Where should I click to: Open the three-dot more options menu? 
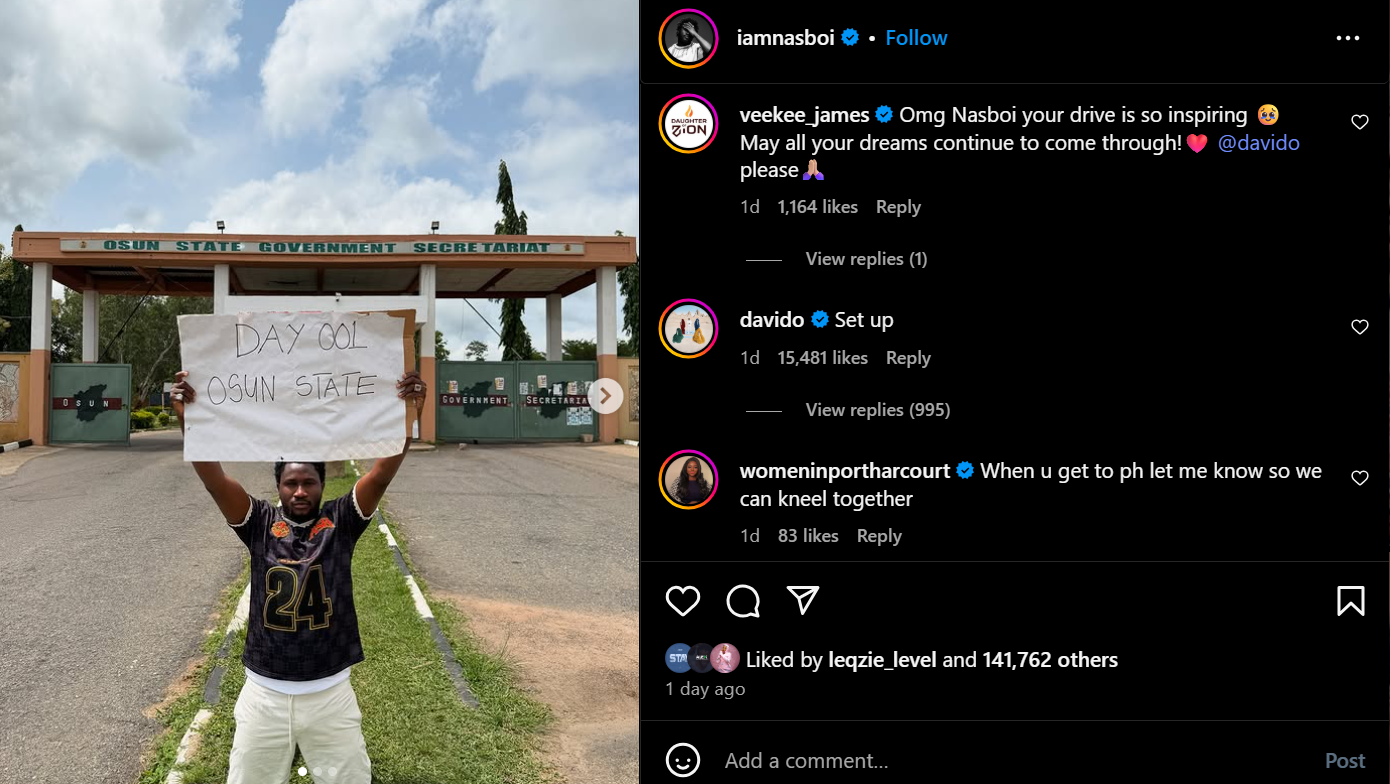1348,38
